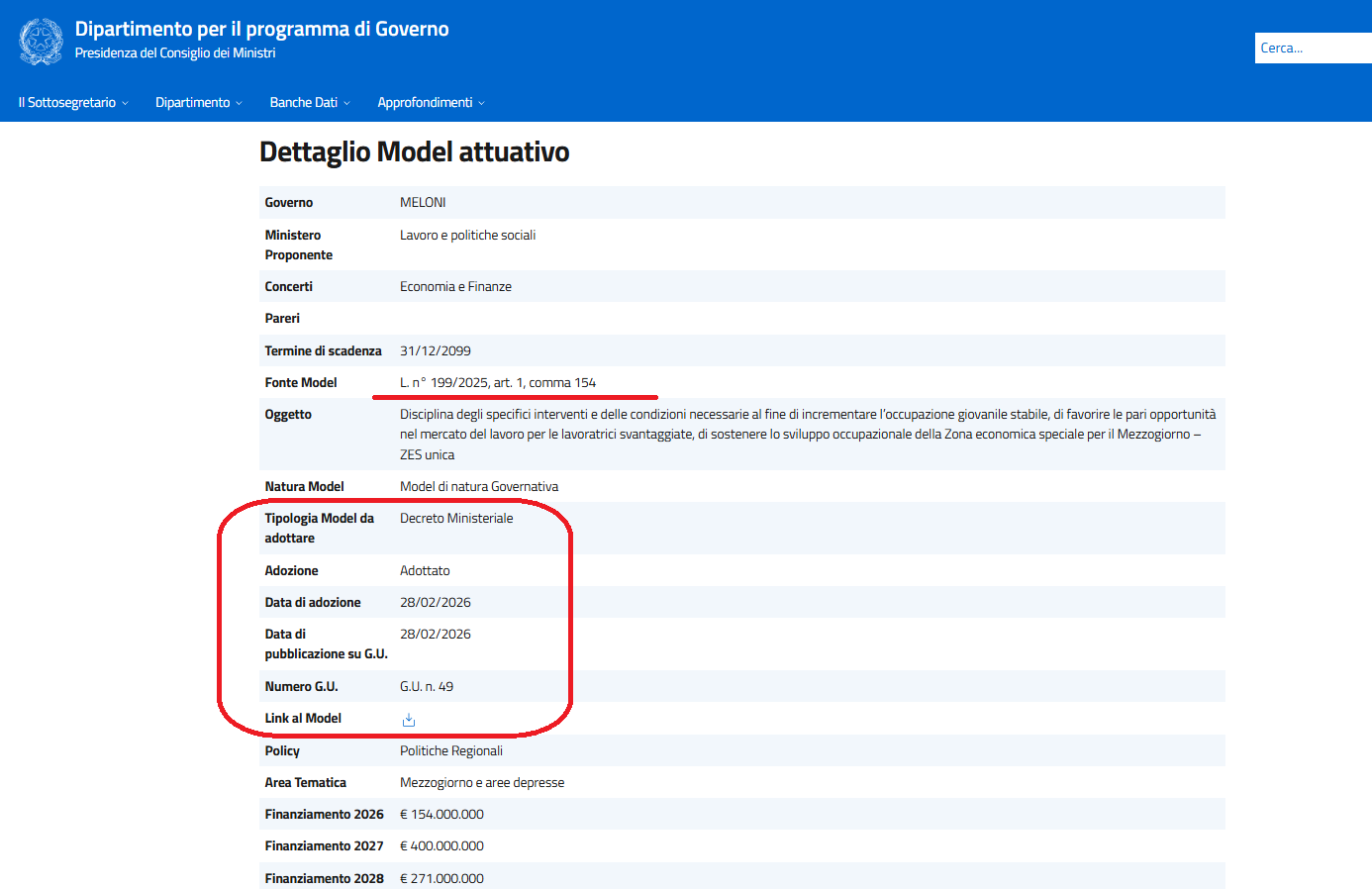Open the Approfondimenti menu
Viewport: 1372px width, 889px height.
point(431,103)
